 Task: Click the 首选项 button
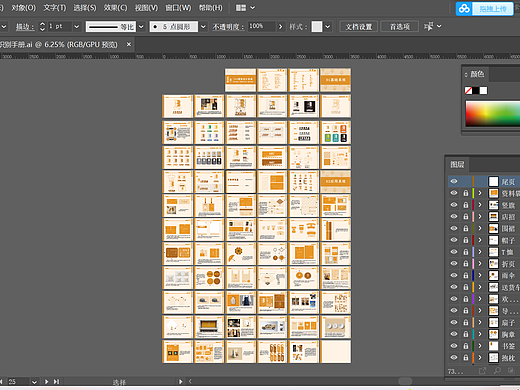[400, 27]
